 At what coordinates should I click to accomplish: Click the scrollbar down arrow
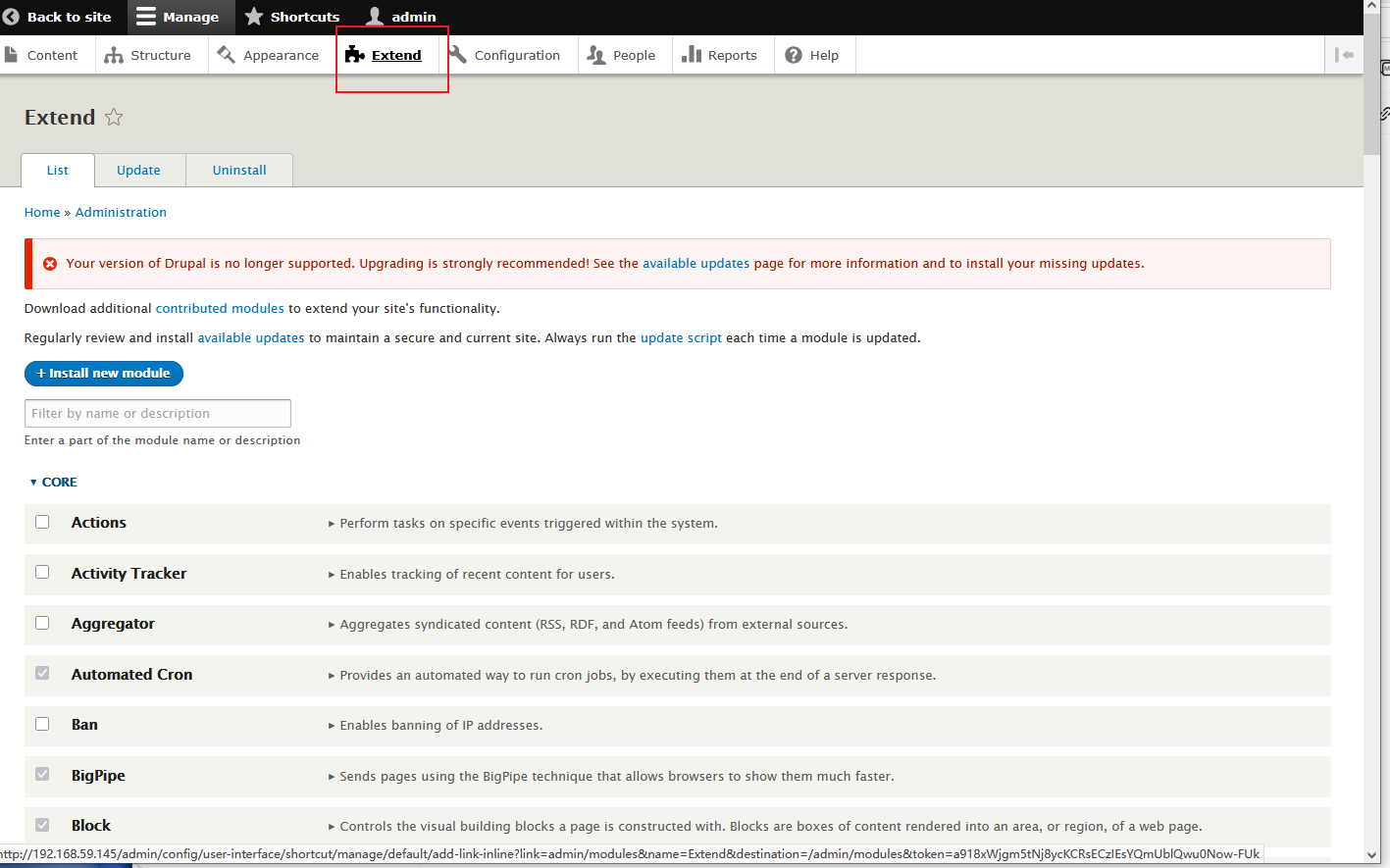click(x=1371, y=855)
